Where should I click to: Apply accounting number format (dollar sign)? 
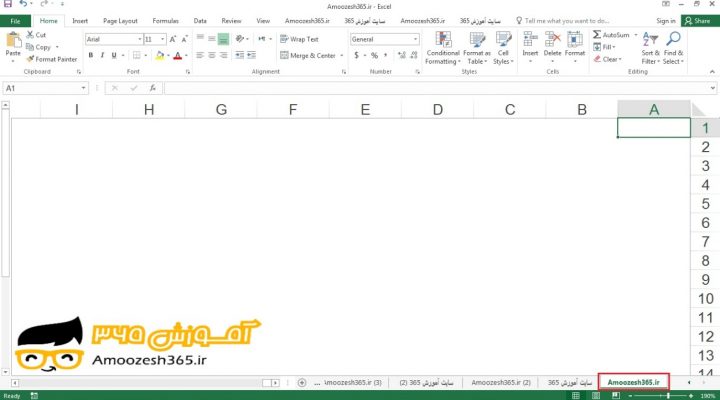356,55
